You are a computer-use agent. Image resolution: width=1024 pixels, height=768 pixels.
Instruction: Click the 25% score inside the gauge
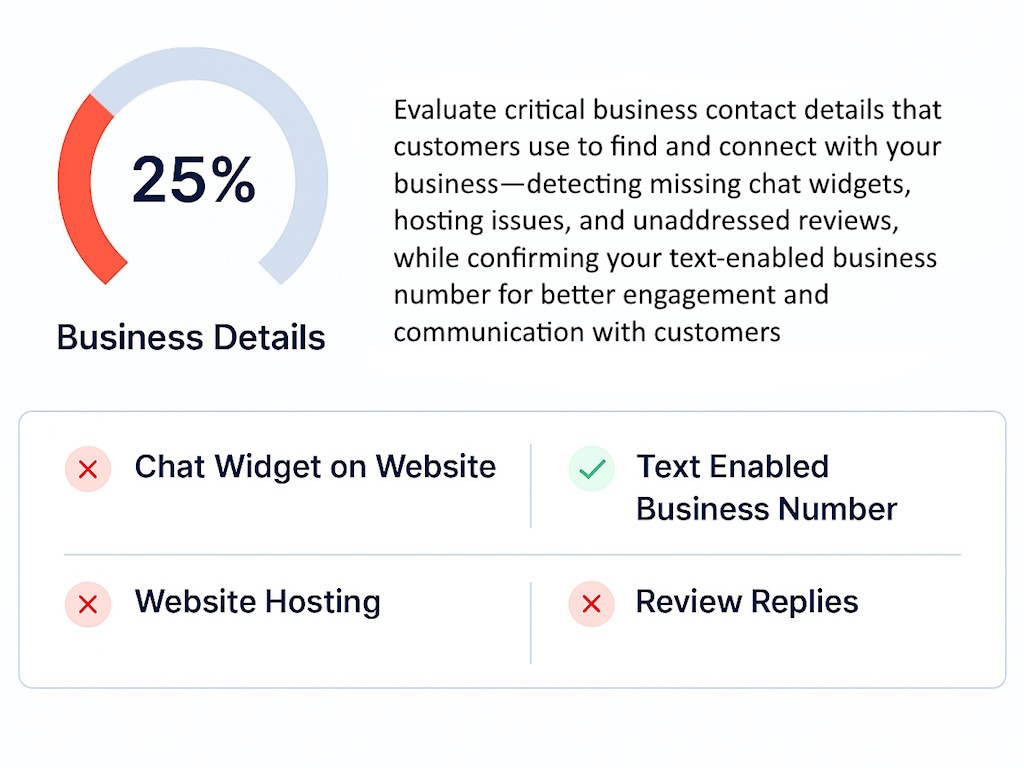(193, 180)
